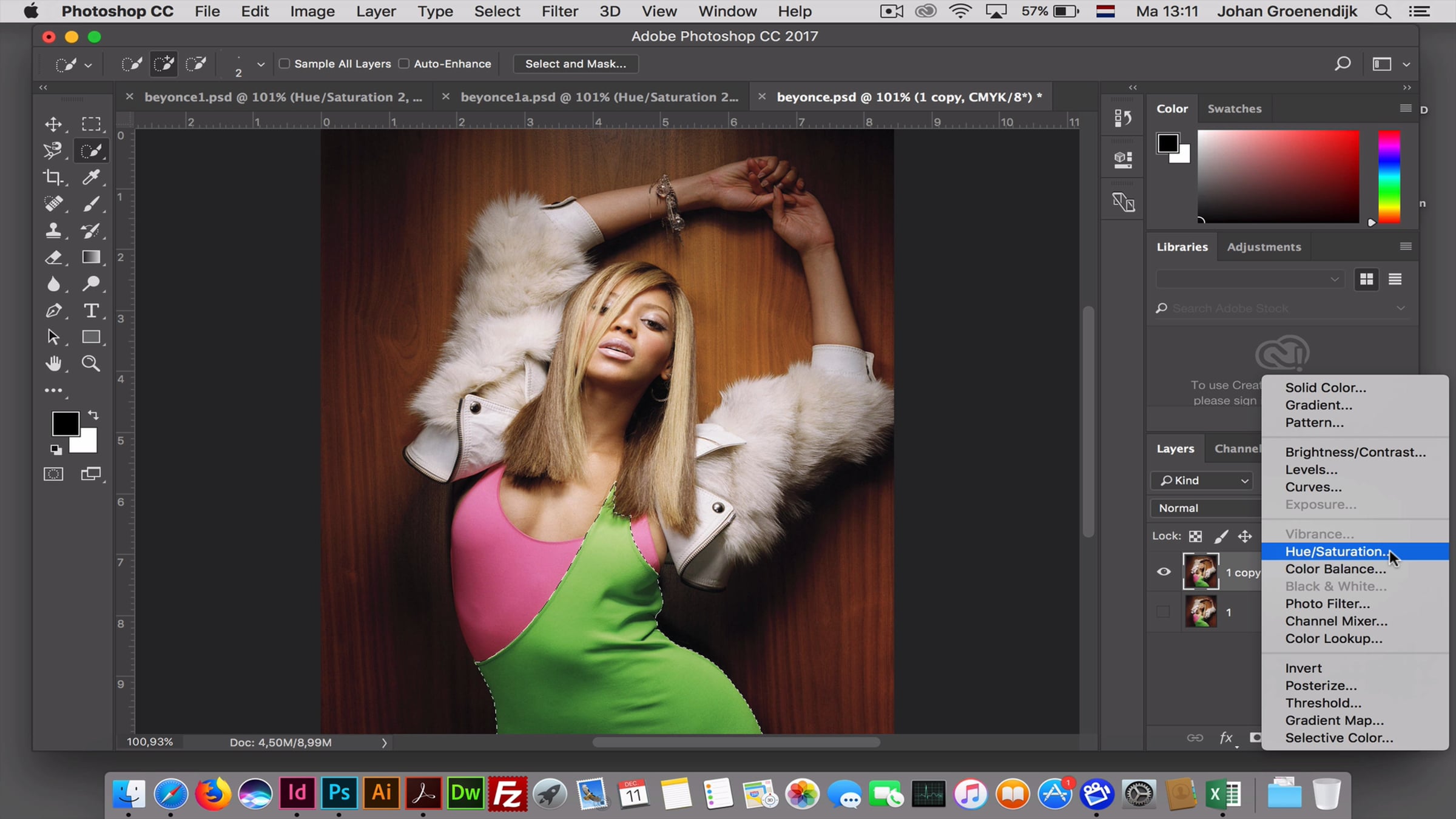Switch to the beyonce1.psd document tab

point(283,97)
